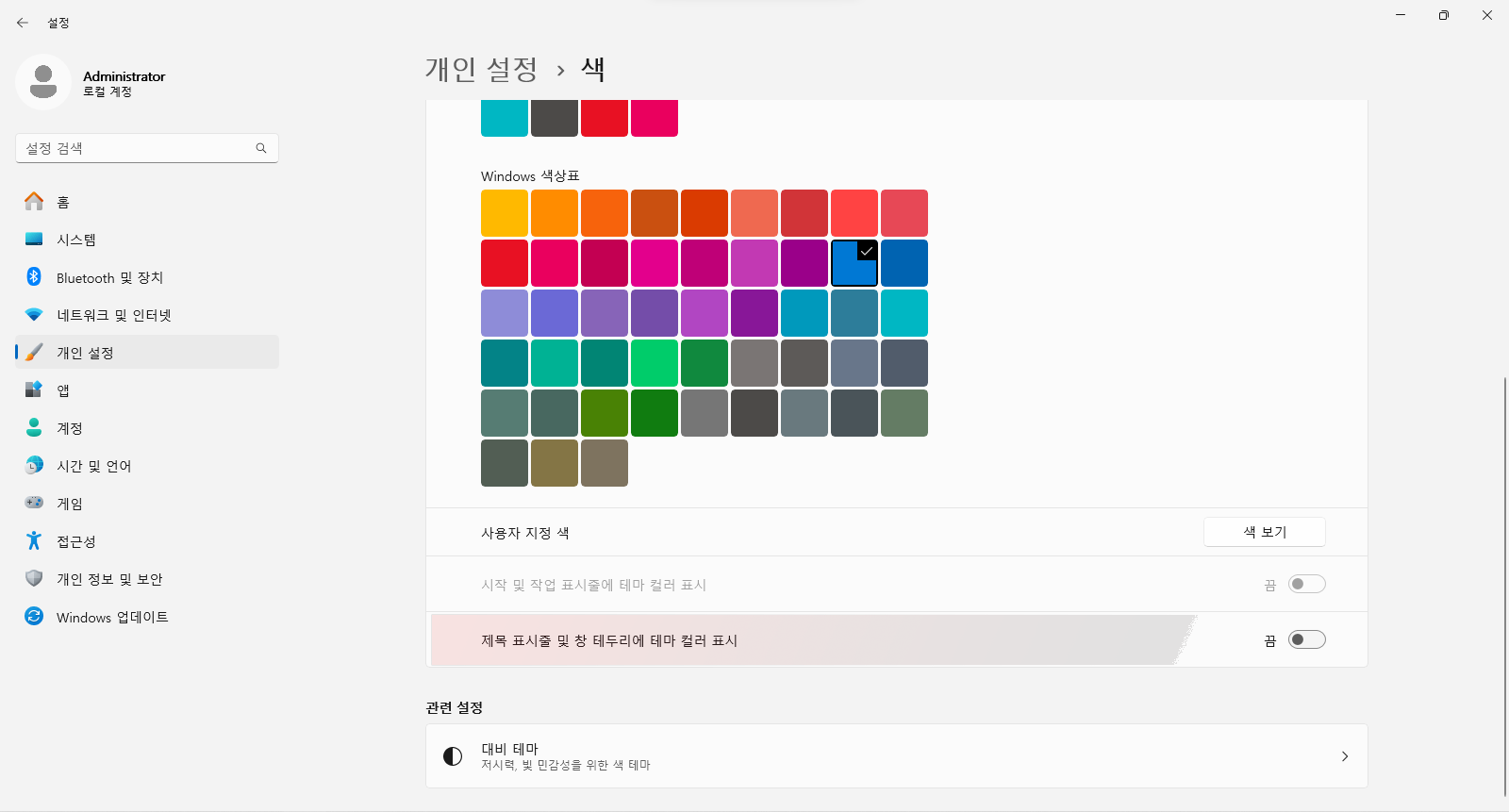Click the 로컬 계정 text
The image size is (1509, 812).
(x=108, y=92)
